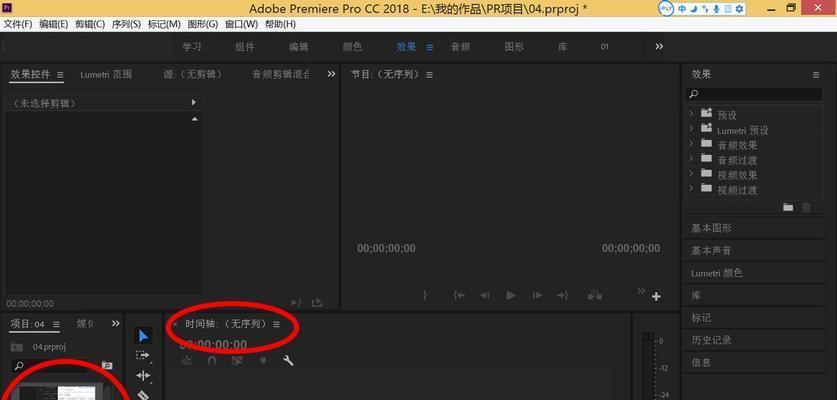Show hidden source panel tabs chevron
Screen dimensions: 837x400
[331, 74]
